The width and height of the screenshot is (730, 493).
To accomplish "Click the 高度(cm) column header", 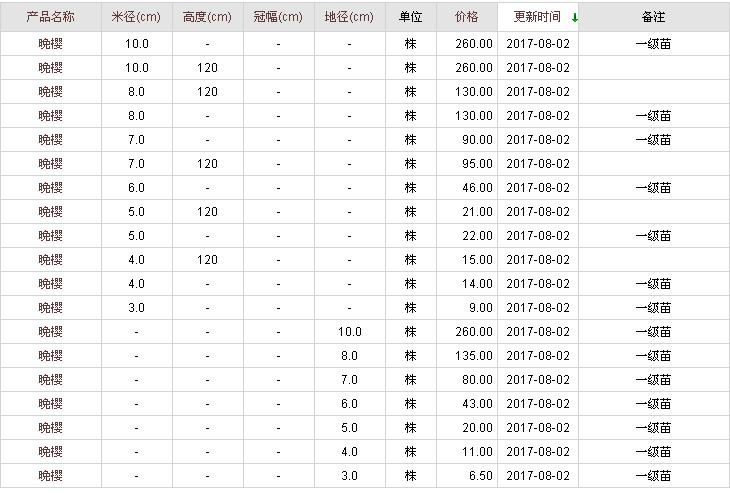I will [x=207, y=17].
